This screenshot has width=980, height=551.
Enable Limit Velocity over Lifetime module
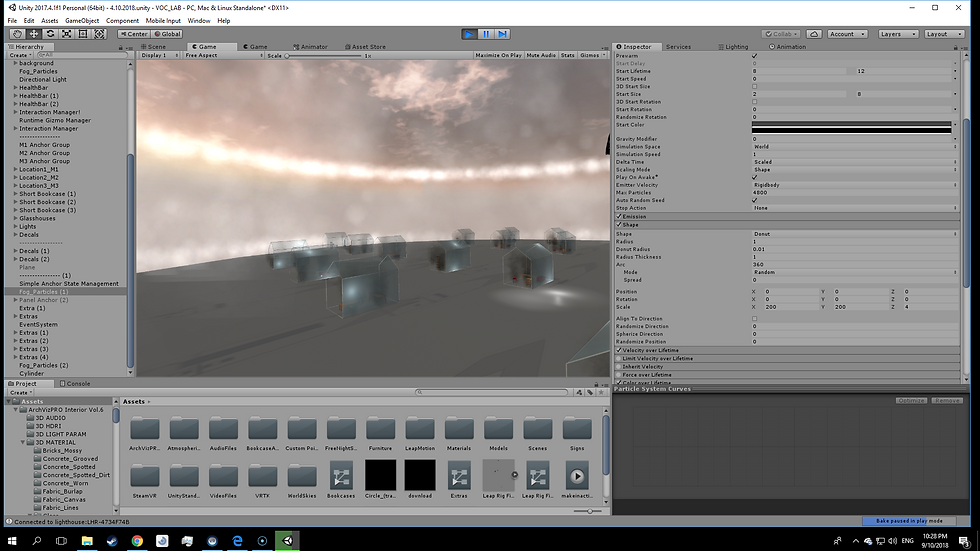coord(619,359)
